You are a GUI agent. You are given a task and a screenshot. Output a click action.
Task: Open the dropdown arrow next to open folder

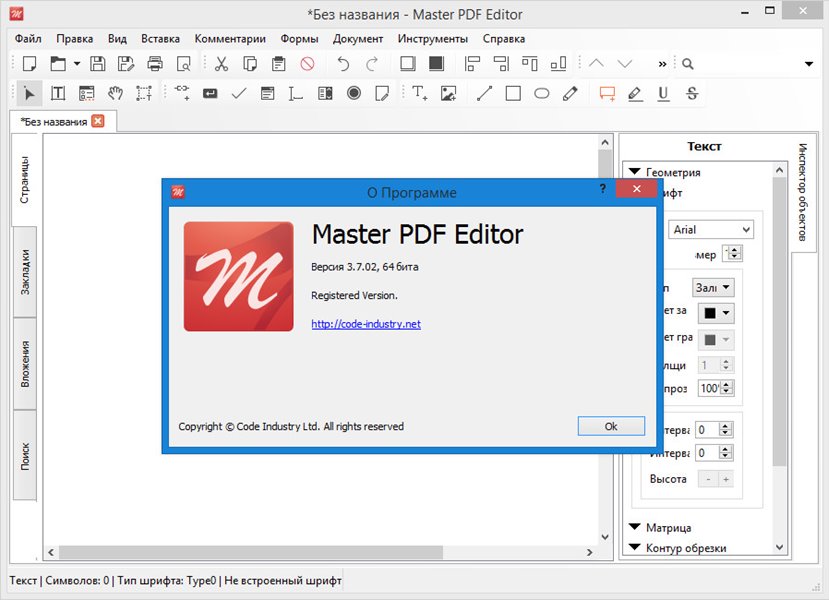point(77,64)
